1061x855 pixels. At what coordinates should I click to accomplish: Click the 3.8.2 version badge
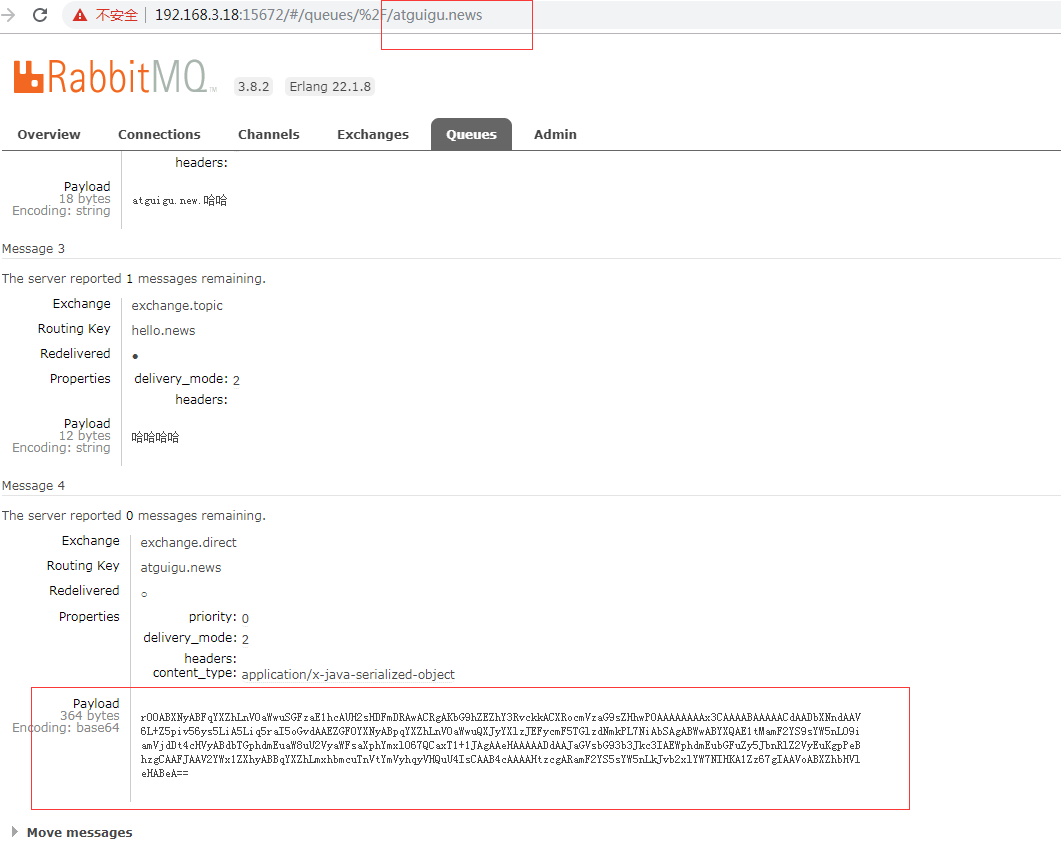coord(253,86)
